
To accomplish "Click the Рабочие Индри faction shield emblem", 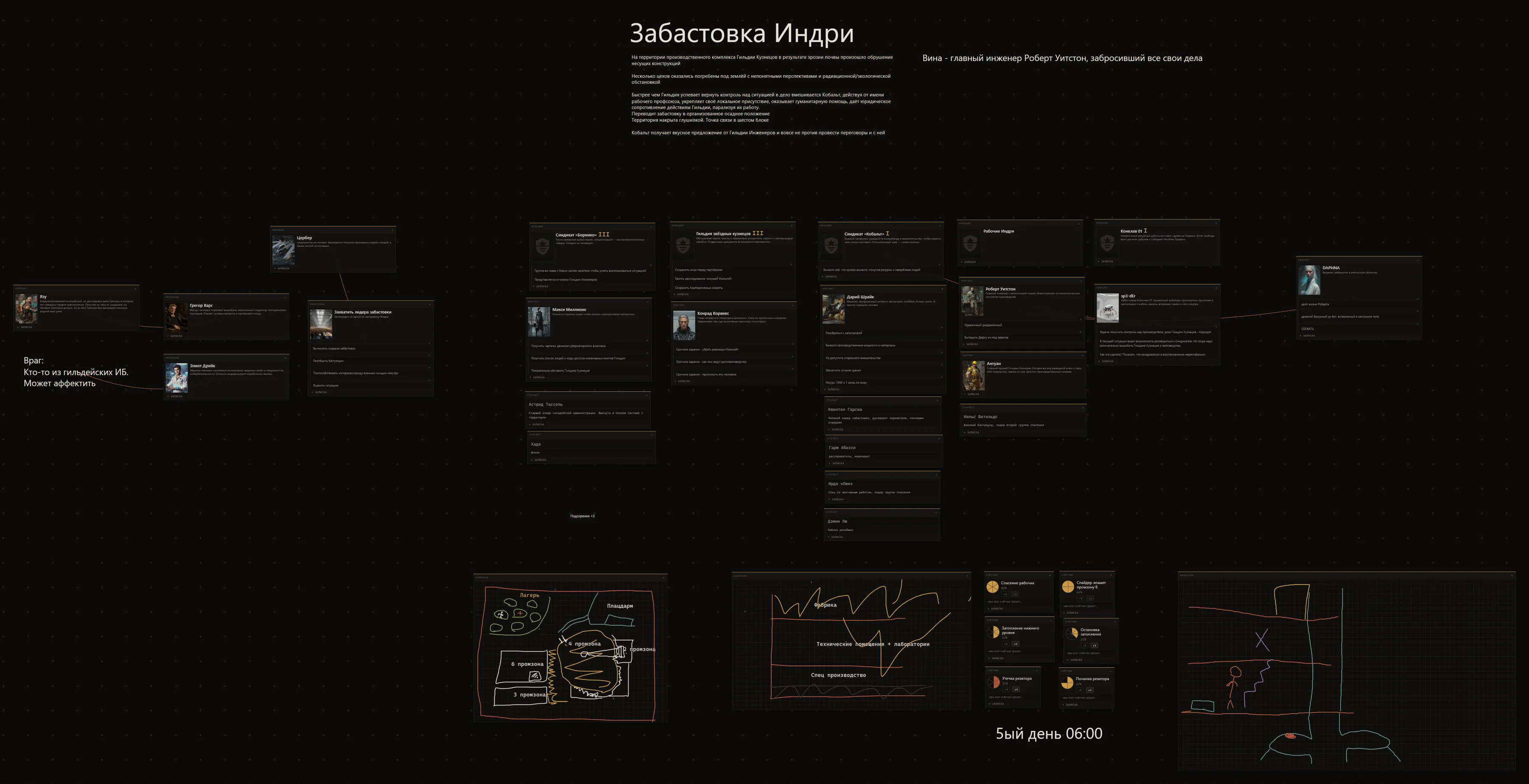I will click(x=970, y=243).
